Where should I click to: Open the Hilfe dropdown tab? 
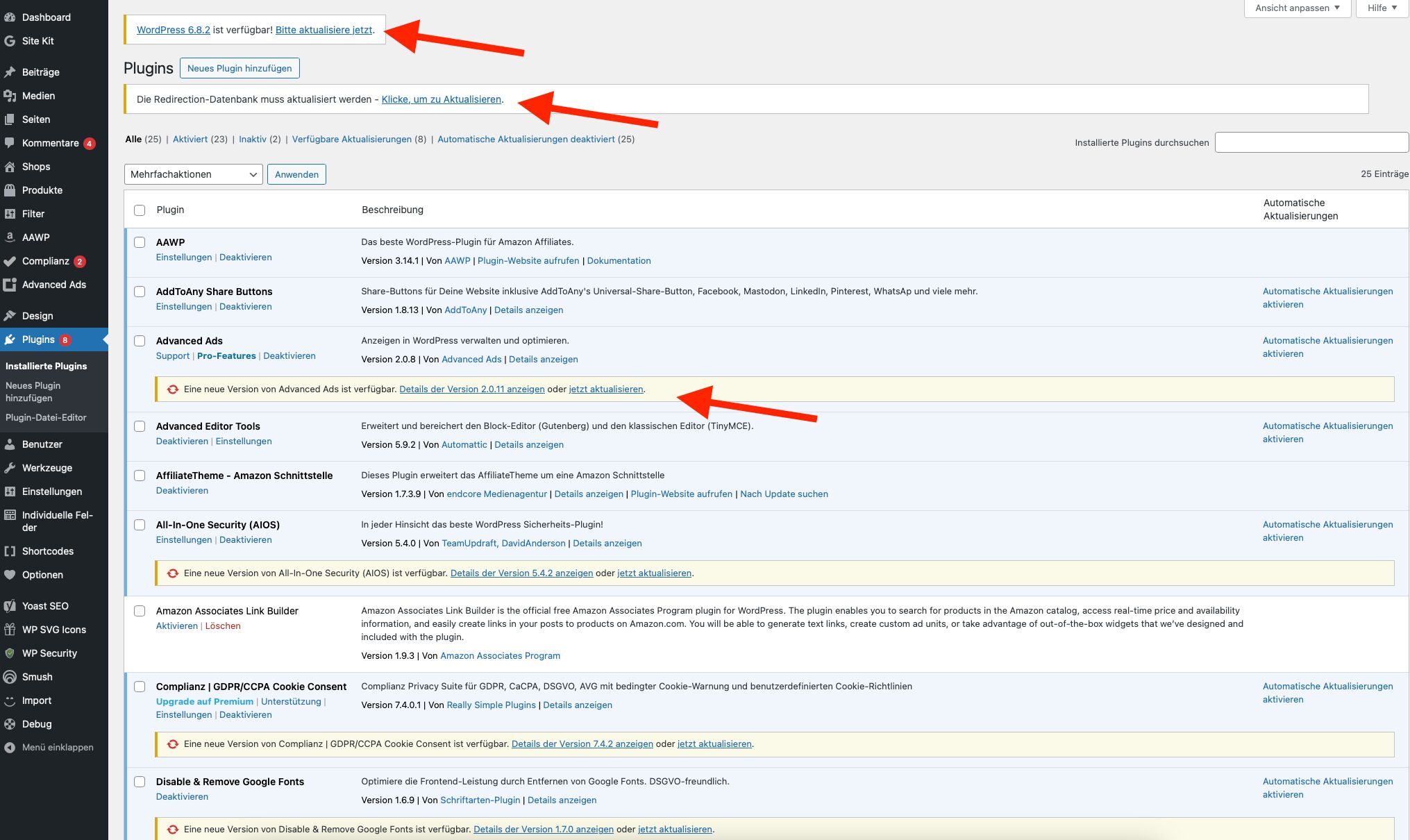(x=1382, y=8)
